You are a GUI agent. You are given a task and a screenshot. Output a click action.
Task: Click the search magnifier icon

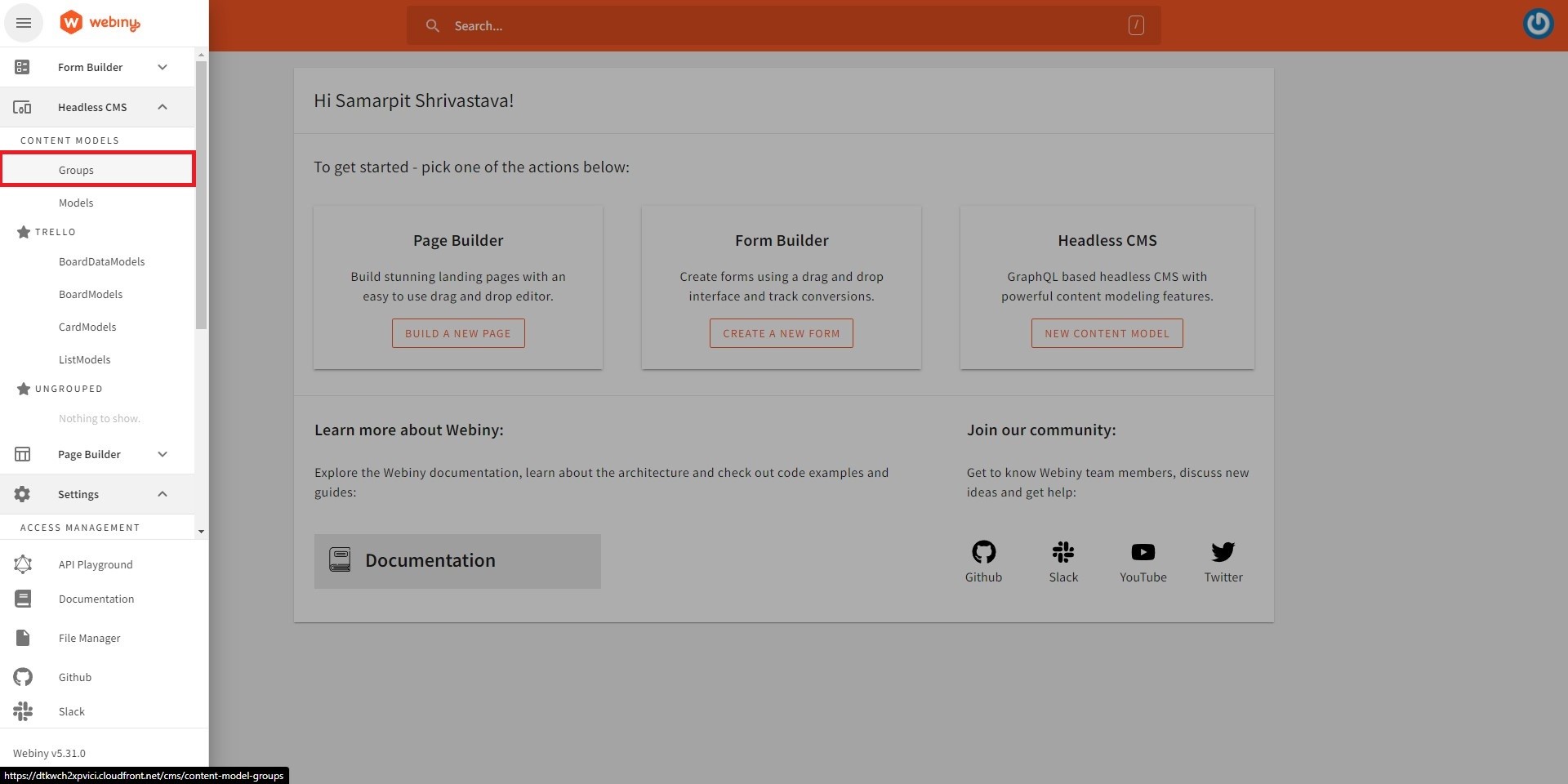(x=433, y=26)
